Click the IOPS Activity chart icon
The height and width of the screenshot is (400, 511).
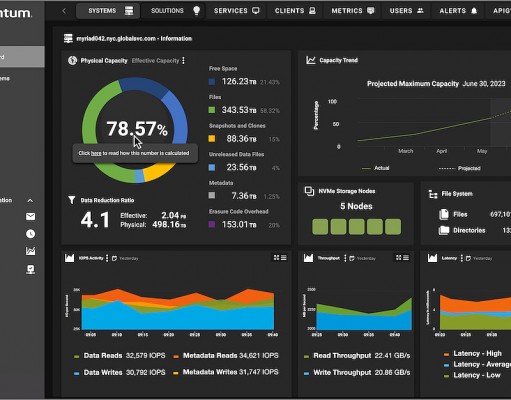tap(69, 258)
